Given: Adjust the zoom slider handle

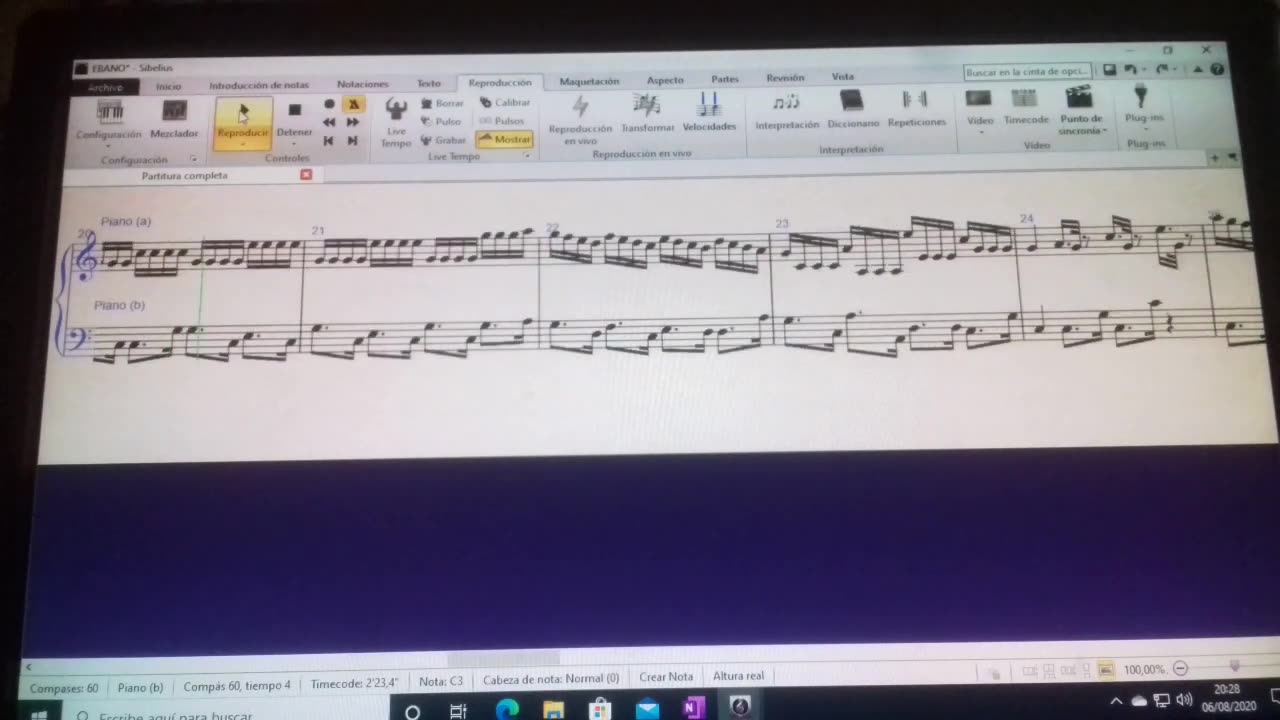Looking at the screenshot, I should click(1234, 667).
